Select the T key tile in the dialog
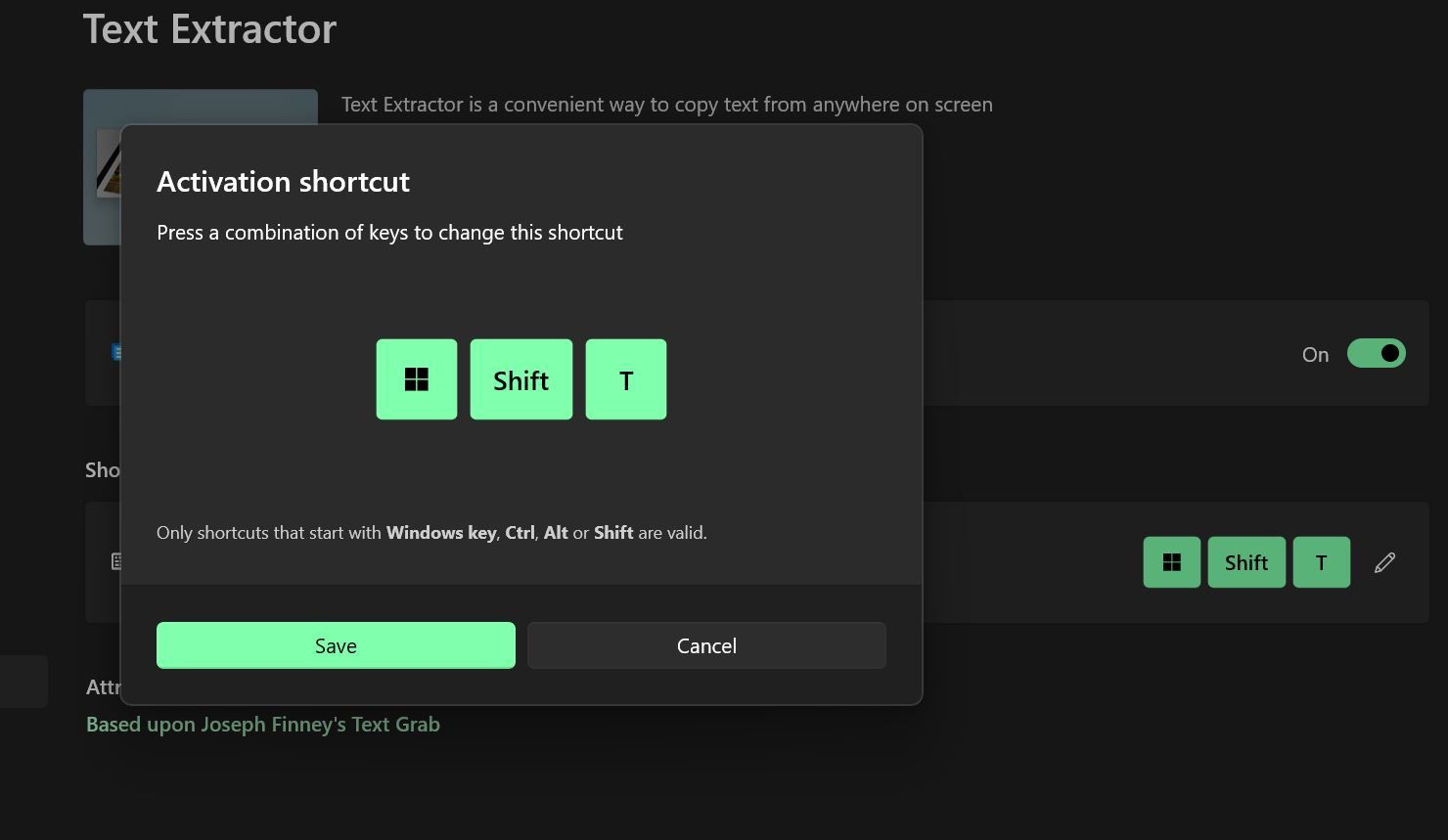1448x840 pixels. click(x=626, y=379)
